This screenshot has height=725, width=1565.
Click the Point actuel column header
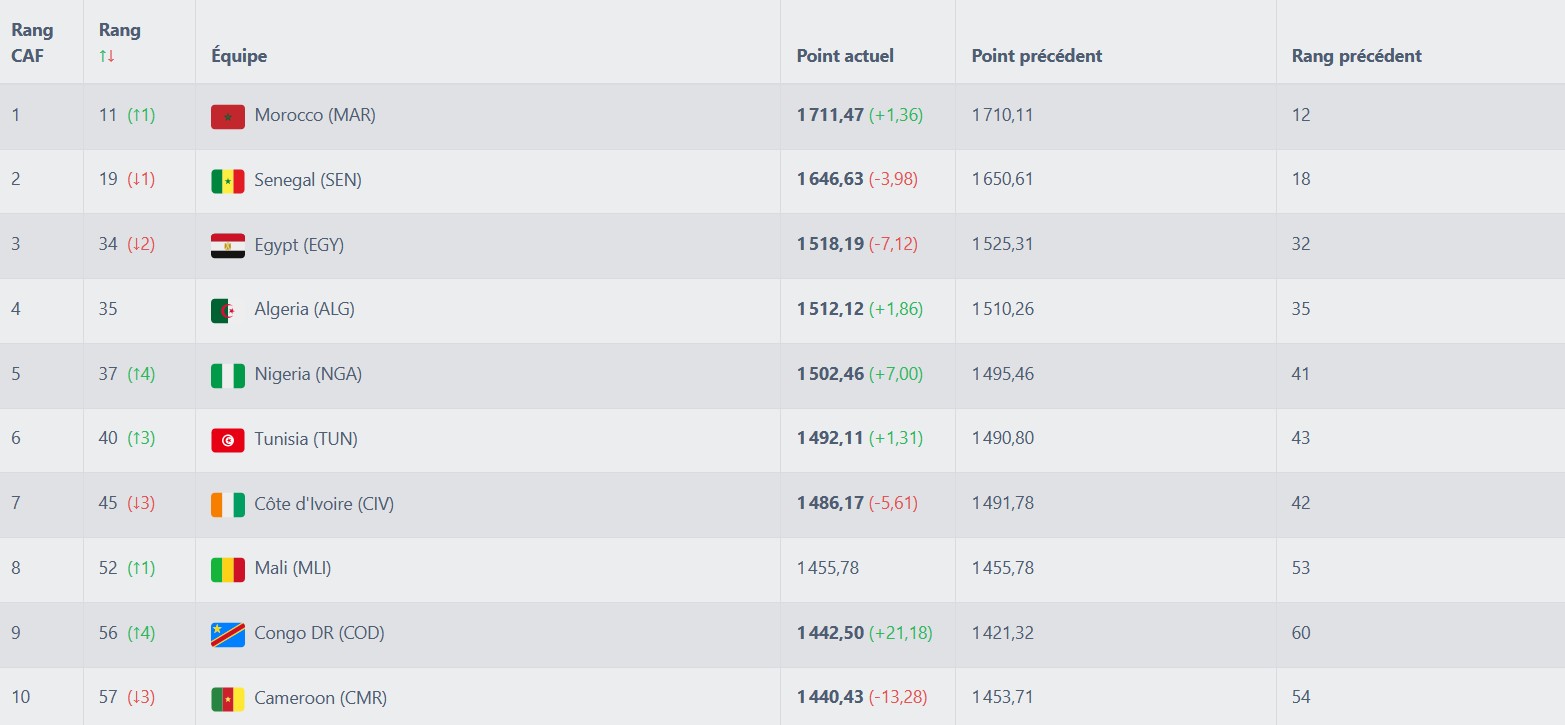(x=845, y=56)
